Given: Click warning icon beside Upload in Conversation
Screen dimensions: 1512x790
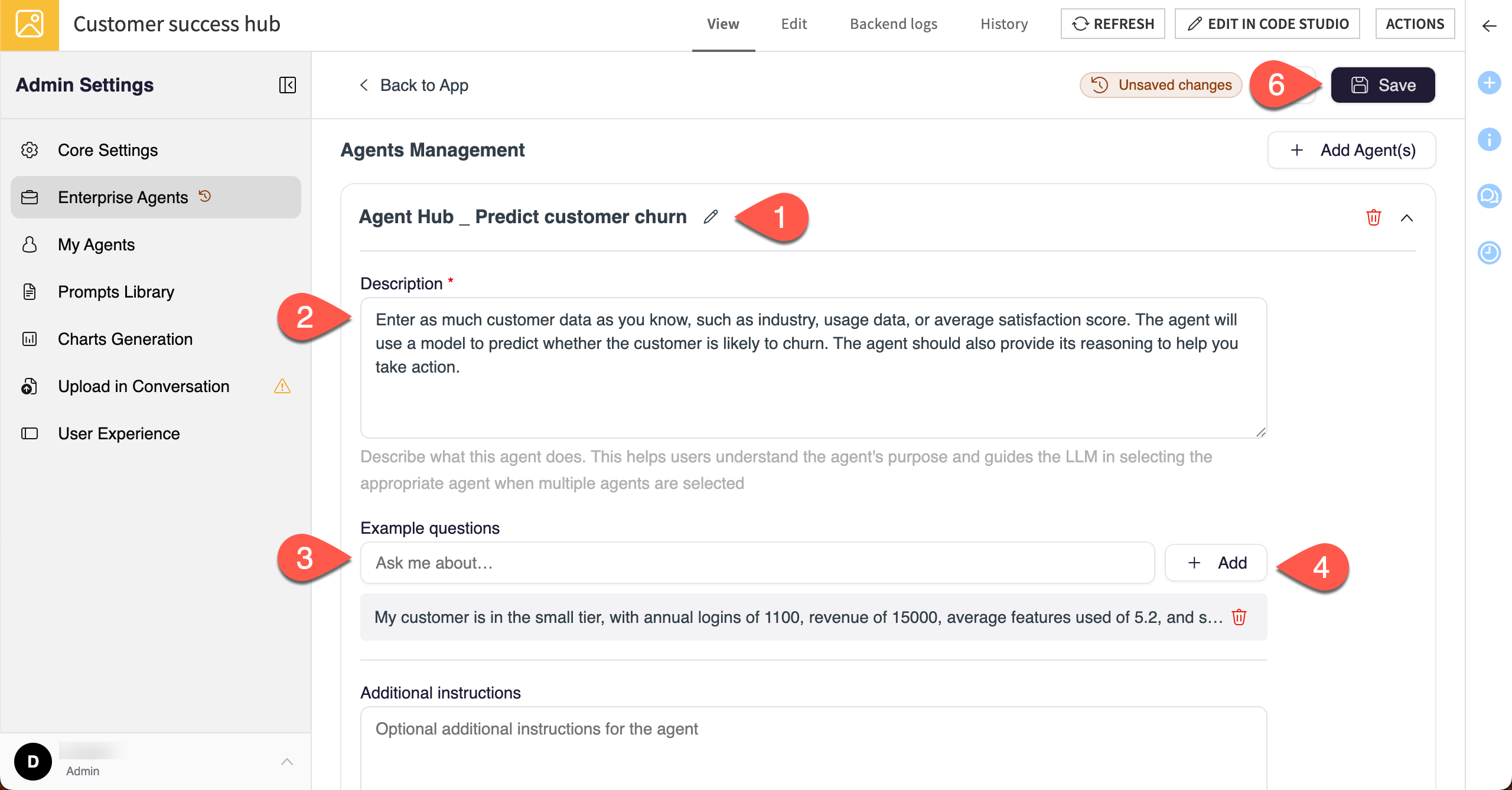Looking at the screenshot, I should point(282,387).
